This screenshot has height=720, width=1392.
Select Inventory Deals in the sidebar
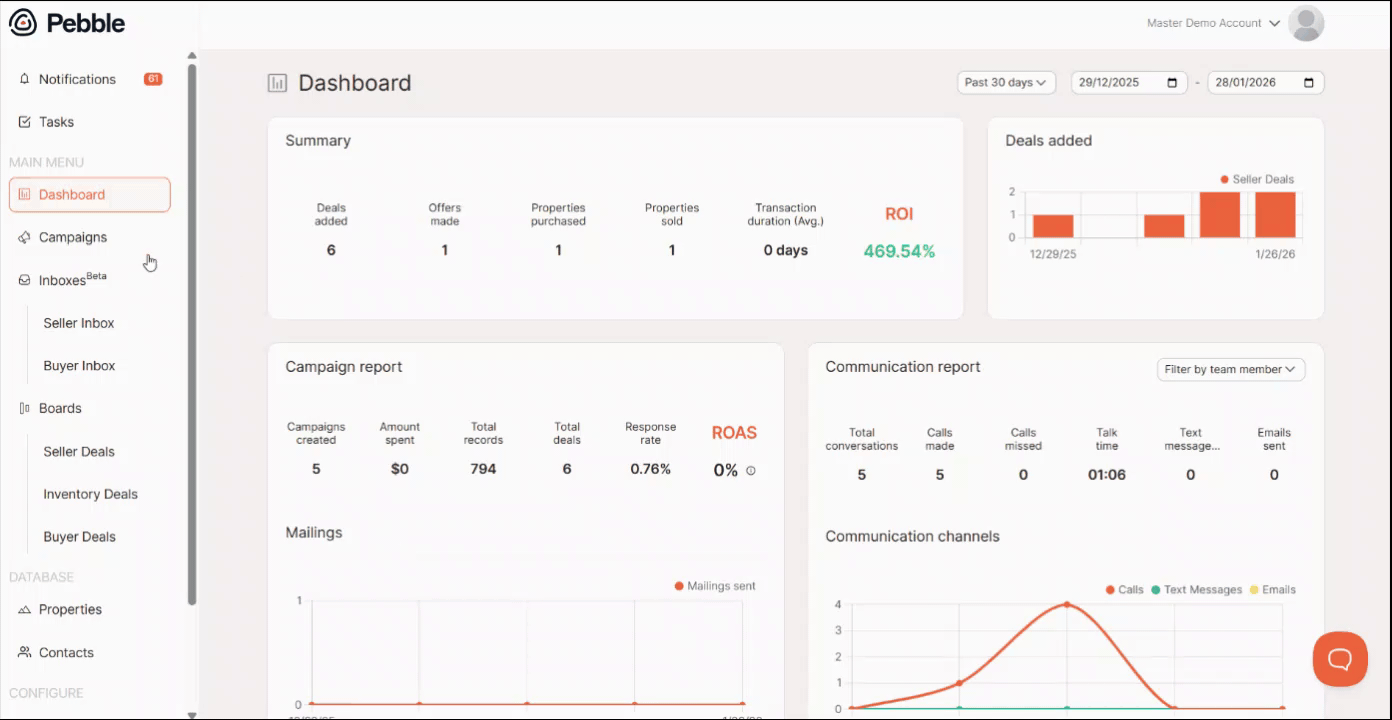point(91,494)
